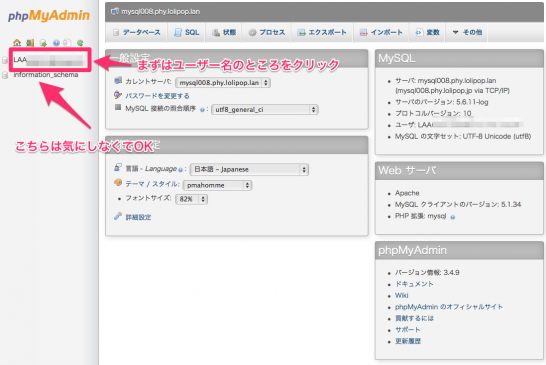Viewport: 546px width, 365px height.
Task: Open the エクスポート tab
Action: point(322,32)
